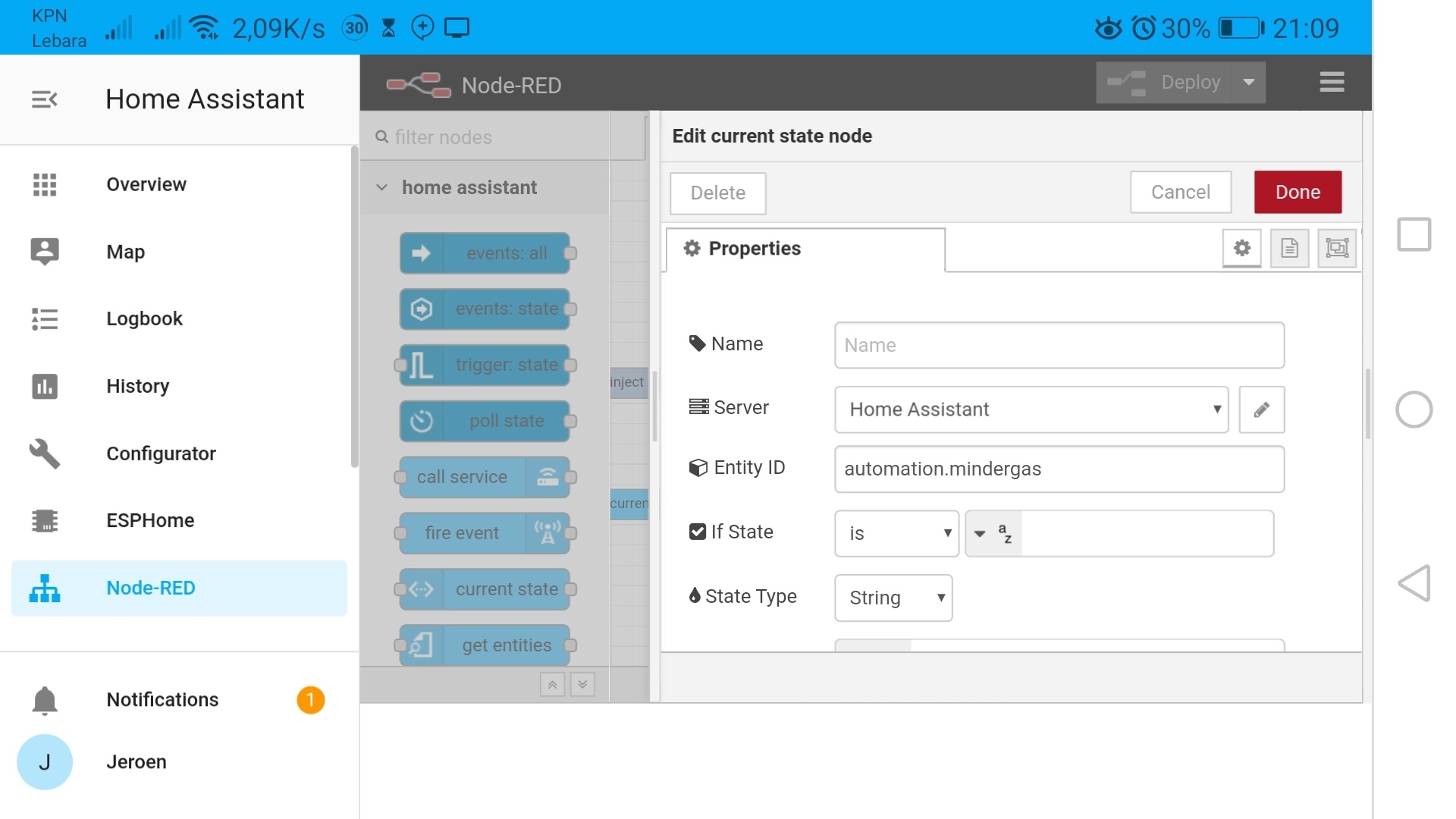Open Node-RED hamburger main menu

point(1332,82)
